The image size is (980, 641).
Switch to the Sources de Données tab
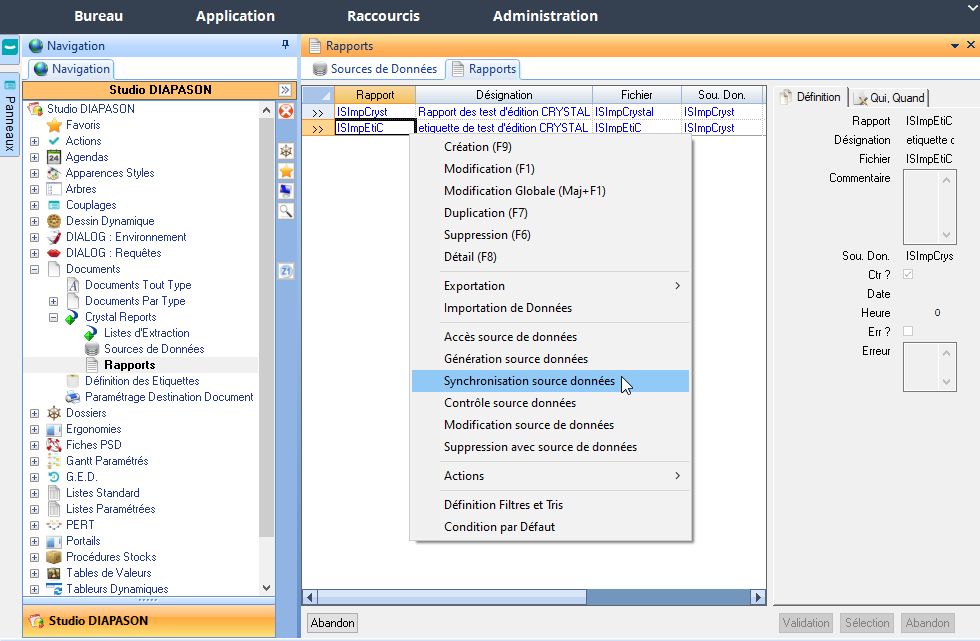[375, 69]
